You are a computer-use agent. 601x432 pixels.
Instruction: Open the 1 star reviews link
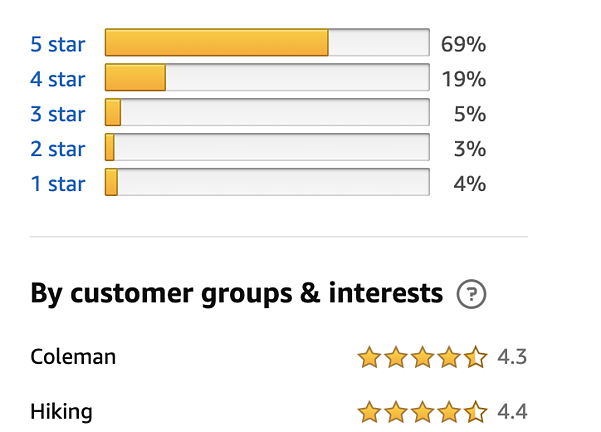[57, 184]
